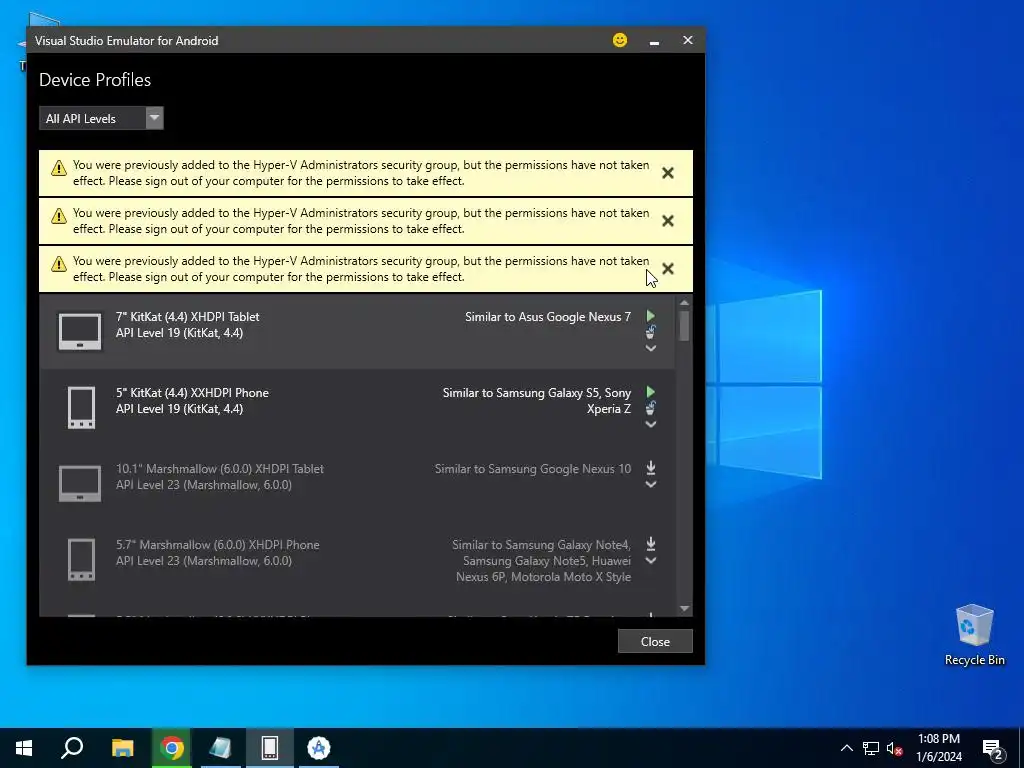Open the All API Levels dropdown
The width and height of the screenshot is (1024, 768).
pyautogui.click(x=101, y=118)
